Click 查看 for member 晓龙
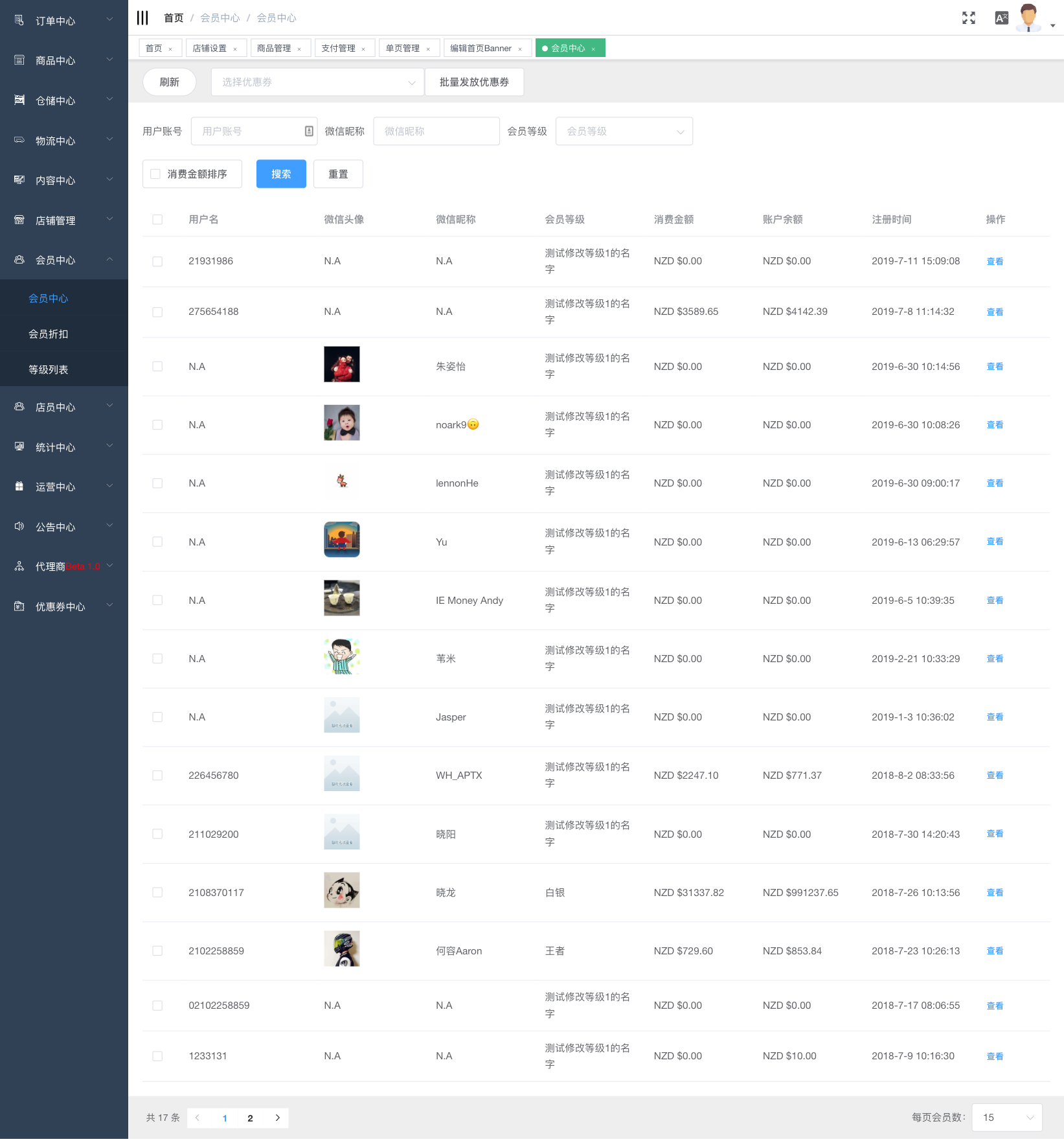The height and width of the screenshot is (1139, 1064). [x=994, y=893]
